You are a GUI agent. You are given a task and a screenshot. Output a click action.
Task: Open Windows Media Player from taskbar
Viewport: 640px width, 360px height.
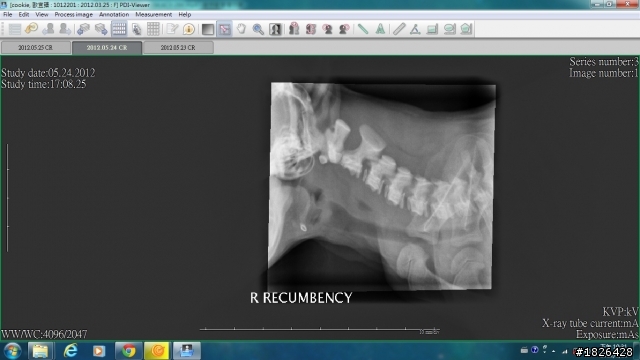tap(99, 351)
